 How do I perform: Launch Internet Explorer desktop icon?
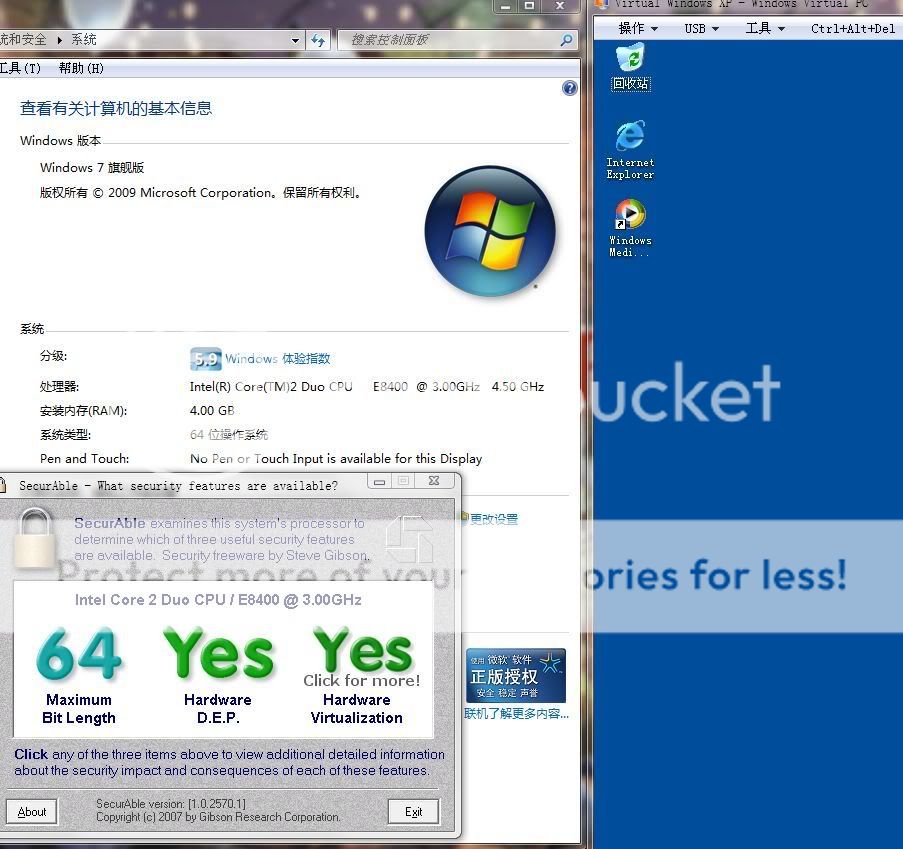pyautogui.click(x=630, y=150)
